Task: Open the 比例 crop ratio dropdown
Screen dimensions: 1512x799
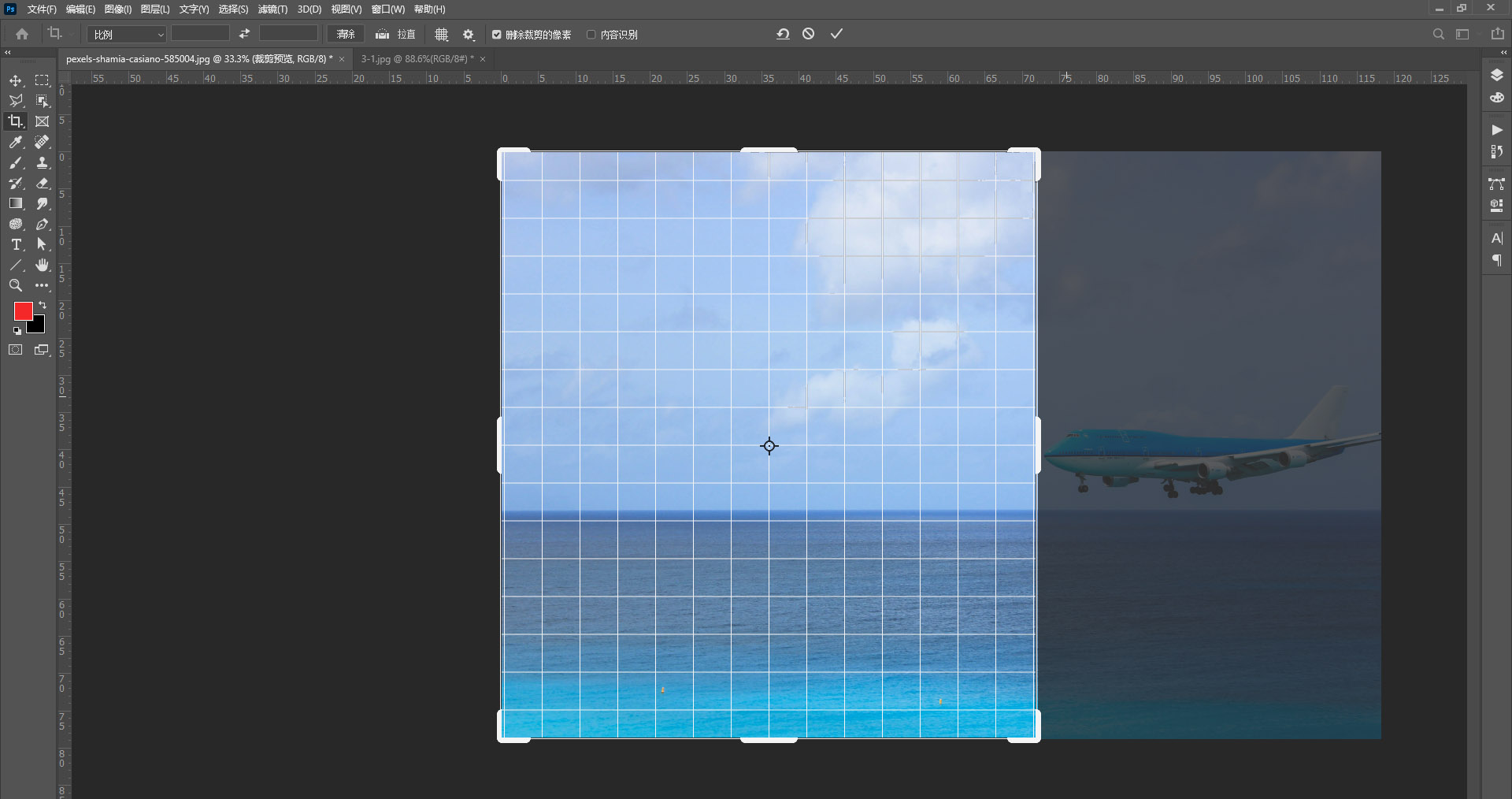Action: [128, 35]
